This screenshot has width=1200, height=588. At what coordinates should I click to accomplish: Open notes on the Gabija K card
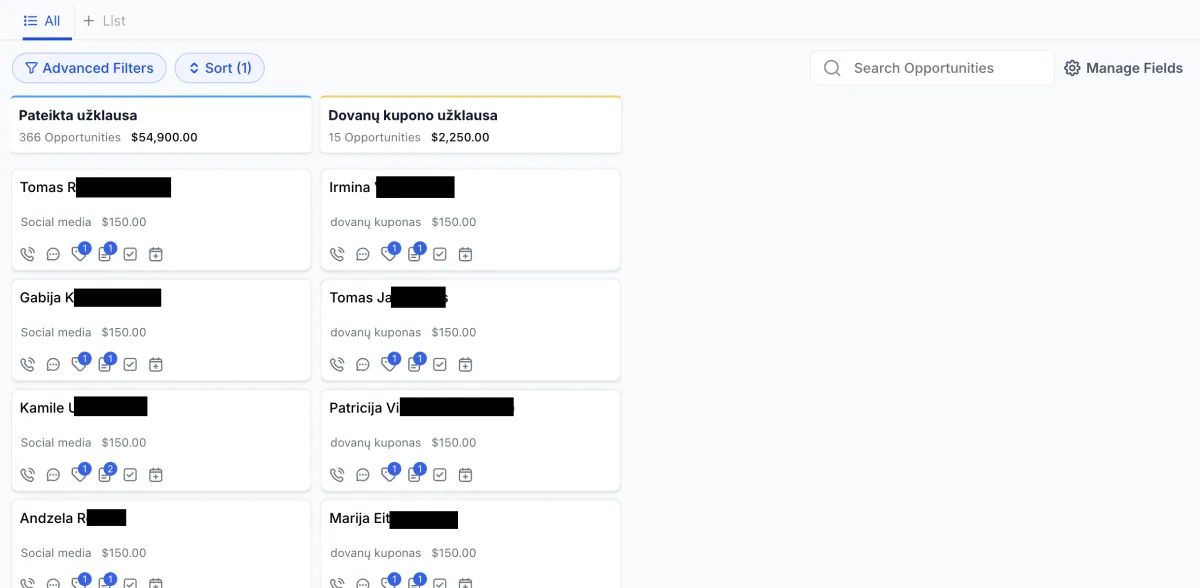point(105,363)
